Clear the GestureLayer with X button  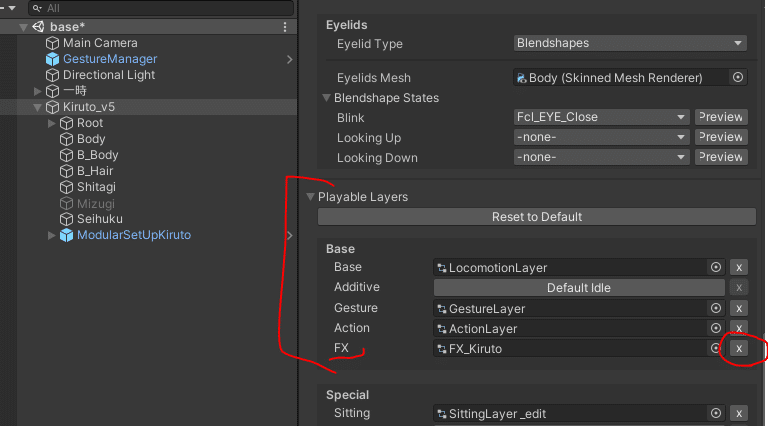pyautogui.click(x=739, y=308)
